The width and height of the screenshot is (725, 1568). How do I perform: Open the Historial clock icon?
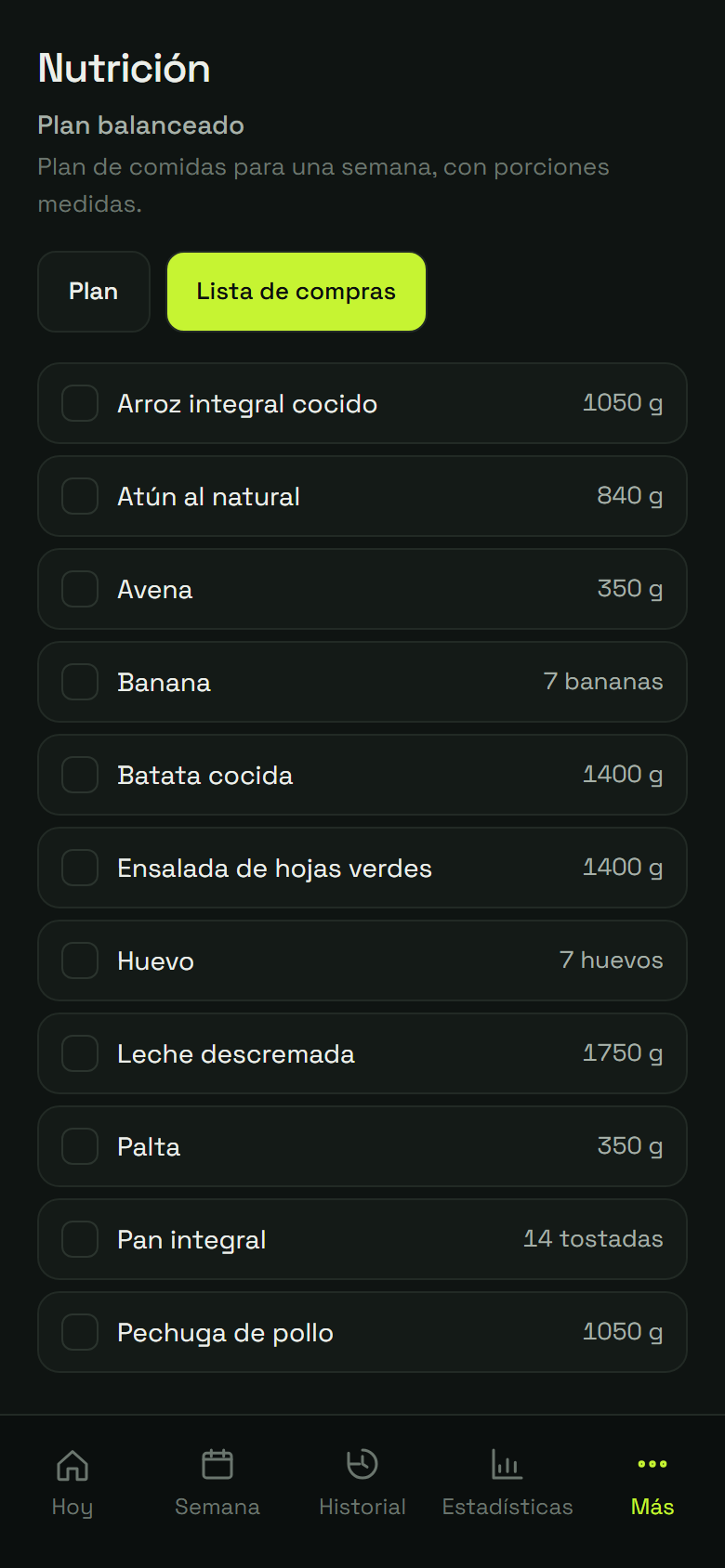pos(362,1465)
